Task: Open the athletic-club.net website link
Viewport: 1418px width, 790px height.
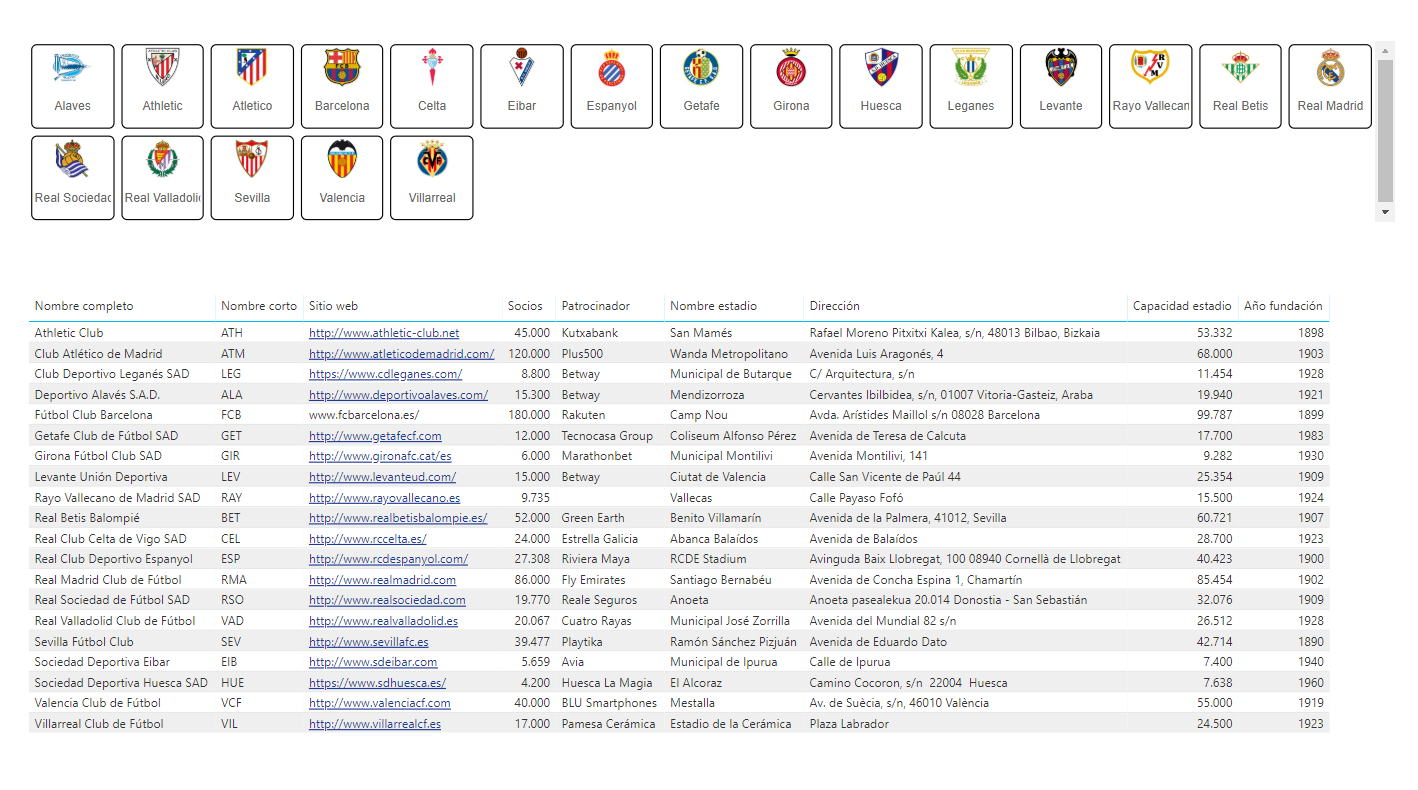Action: coord(384,333)
